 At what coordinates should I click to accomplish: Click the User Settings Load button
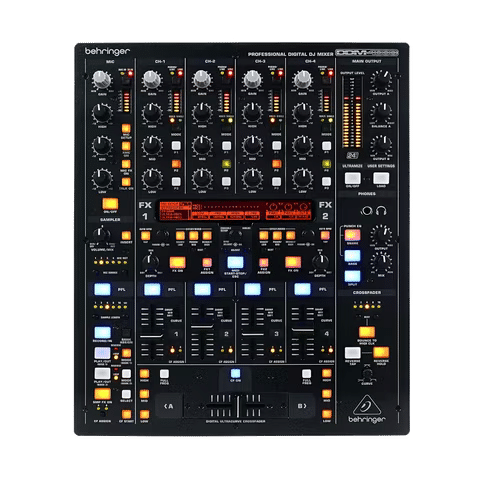click(x=381, y=178)
